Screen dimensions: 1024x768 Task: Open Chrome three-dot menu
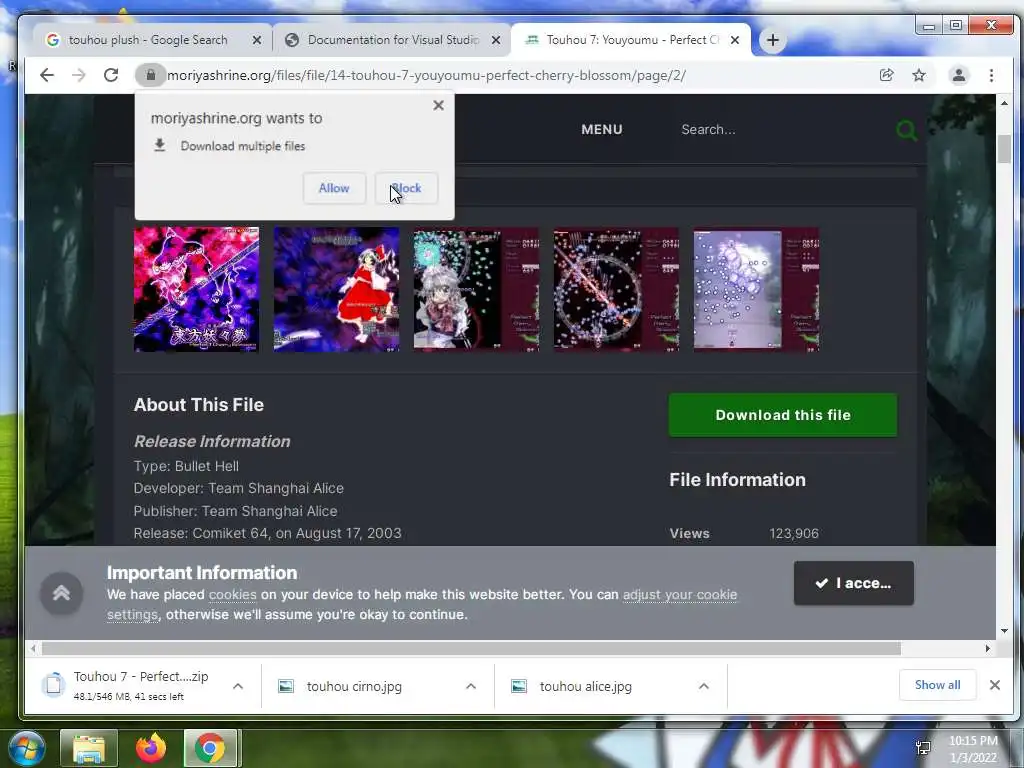[991, 75]
